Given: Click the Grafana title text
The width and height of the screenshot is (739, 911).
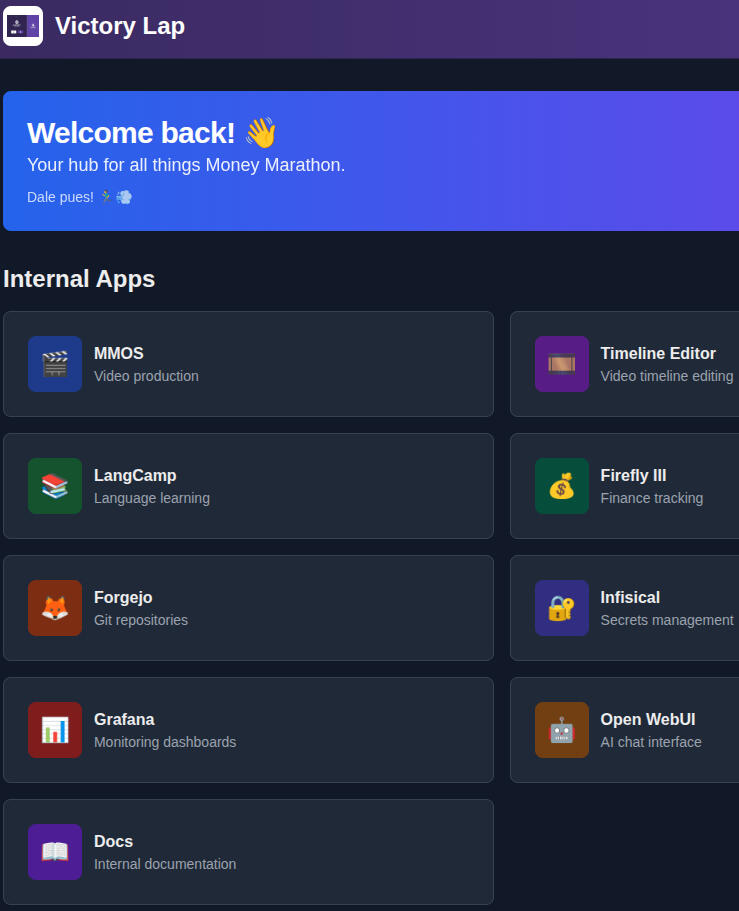Looking at the screenshot, I should tap(124, 720).
